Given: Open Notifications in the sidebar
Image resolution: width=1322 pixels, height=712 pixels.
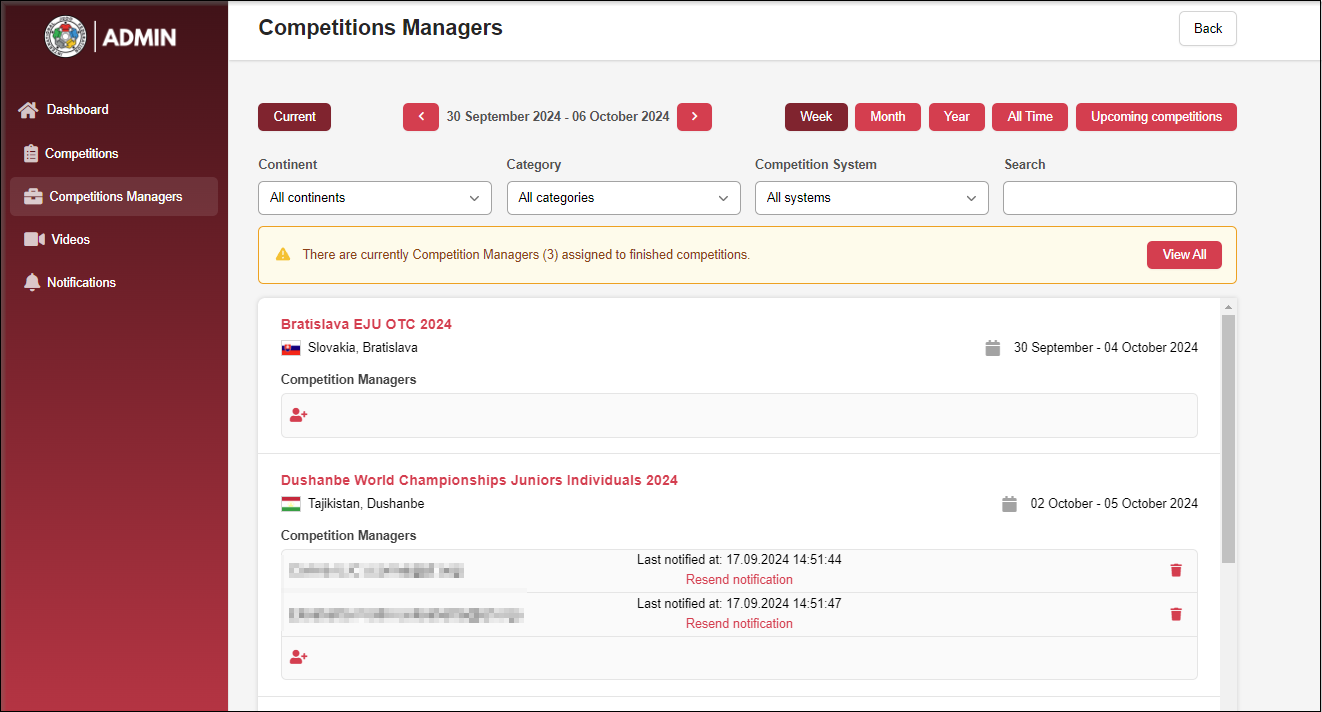Looking at the screenshot, I should click(81, 283).
